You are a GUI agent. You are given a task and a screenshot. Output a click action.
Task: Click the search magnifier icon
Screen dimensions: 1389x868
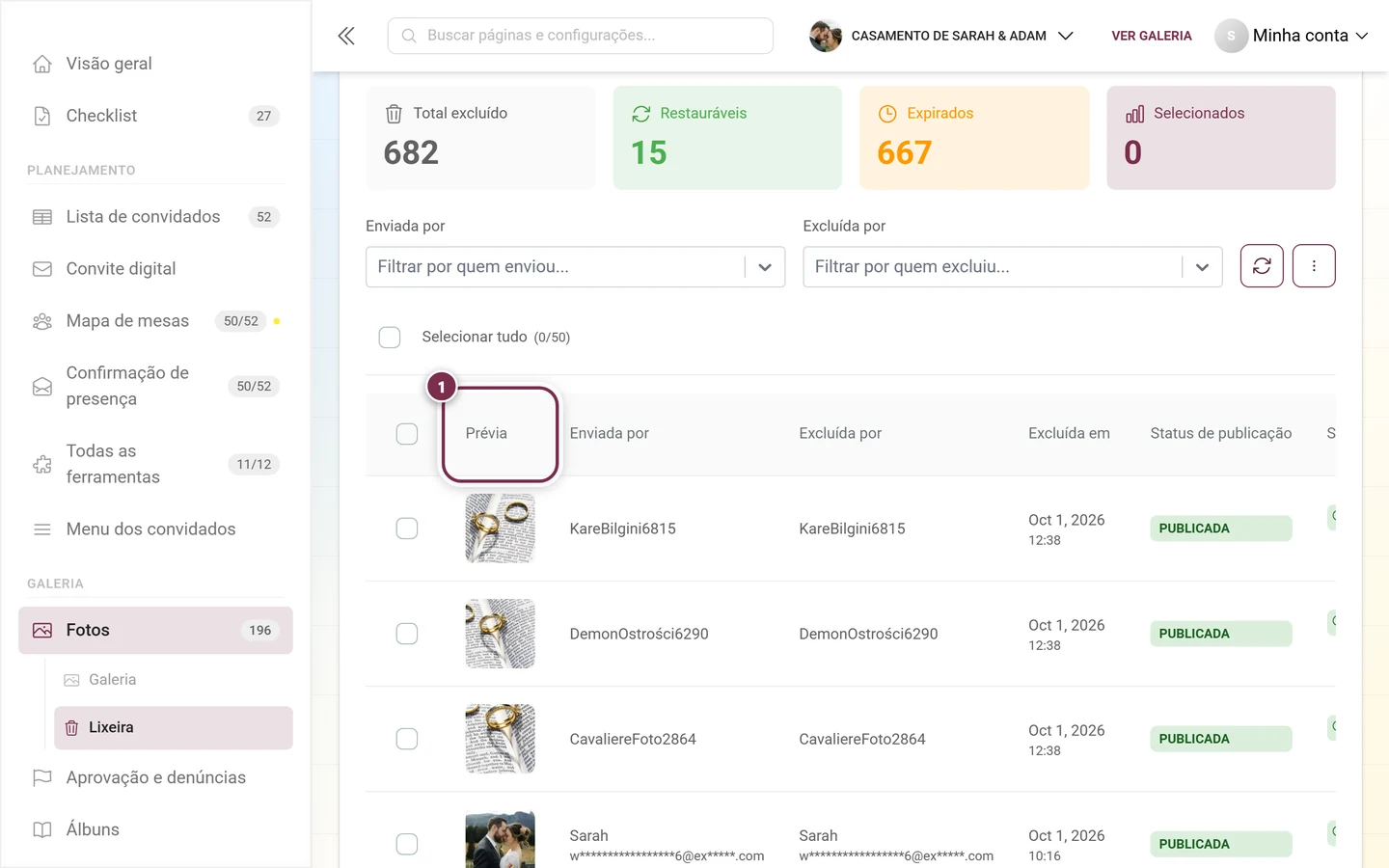pos(409,36)
